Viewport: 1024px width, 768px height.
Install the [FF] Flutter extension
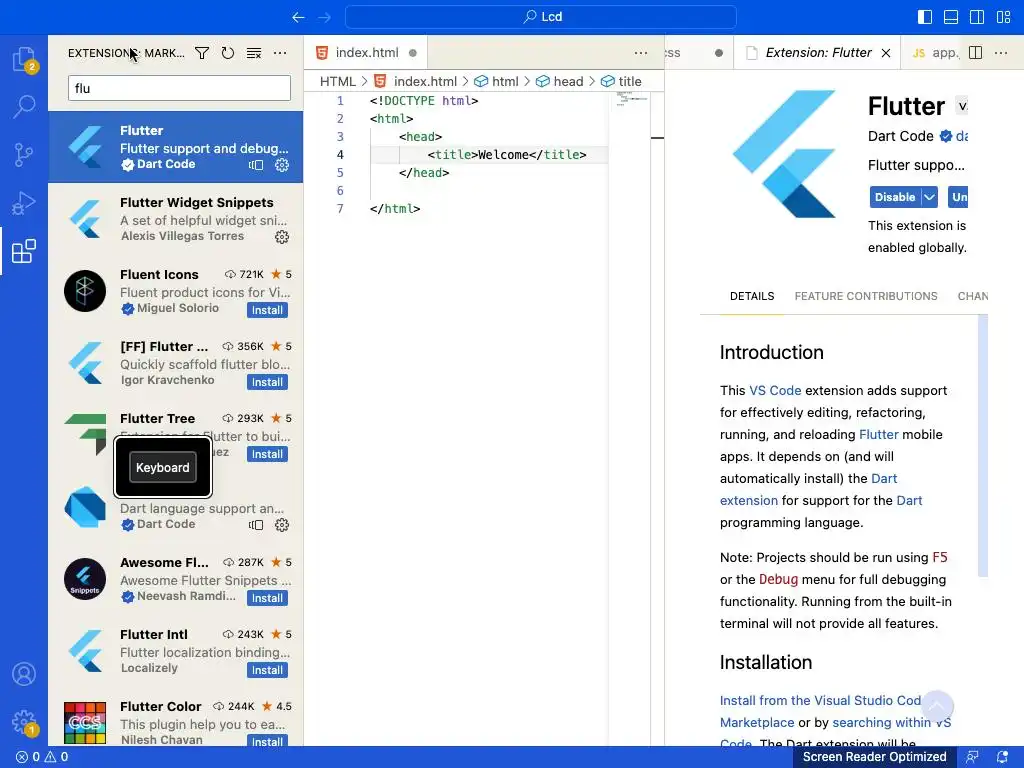pyautogui.click(x=267, y=382)
